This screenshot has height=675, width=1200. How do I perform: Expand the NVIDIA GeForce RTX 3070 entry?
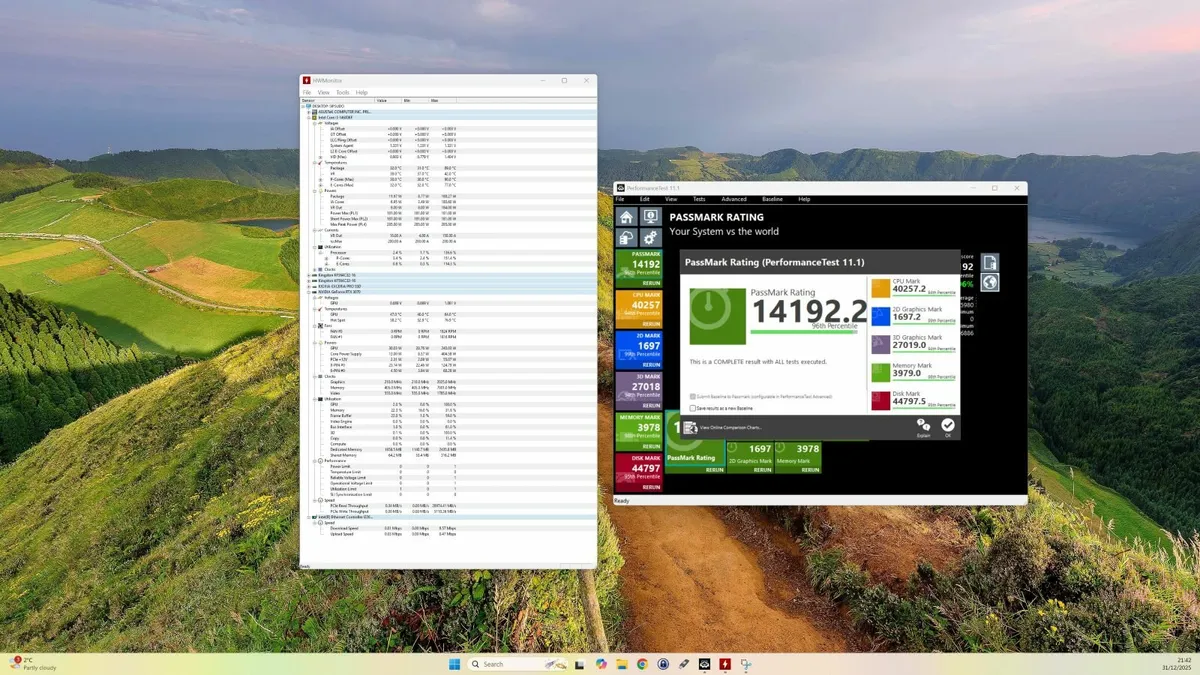click(x=307, y=292)
